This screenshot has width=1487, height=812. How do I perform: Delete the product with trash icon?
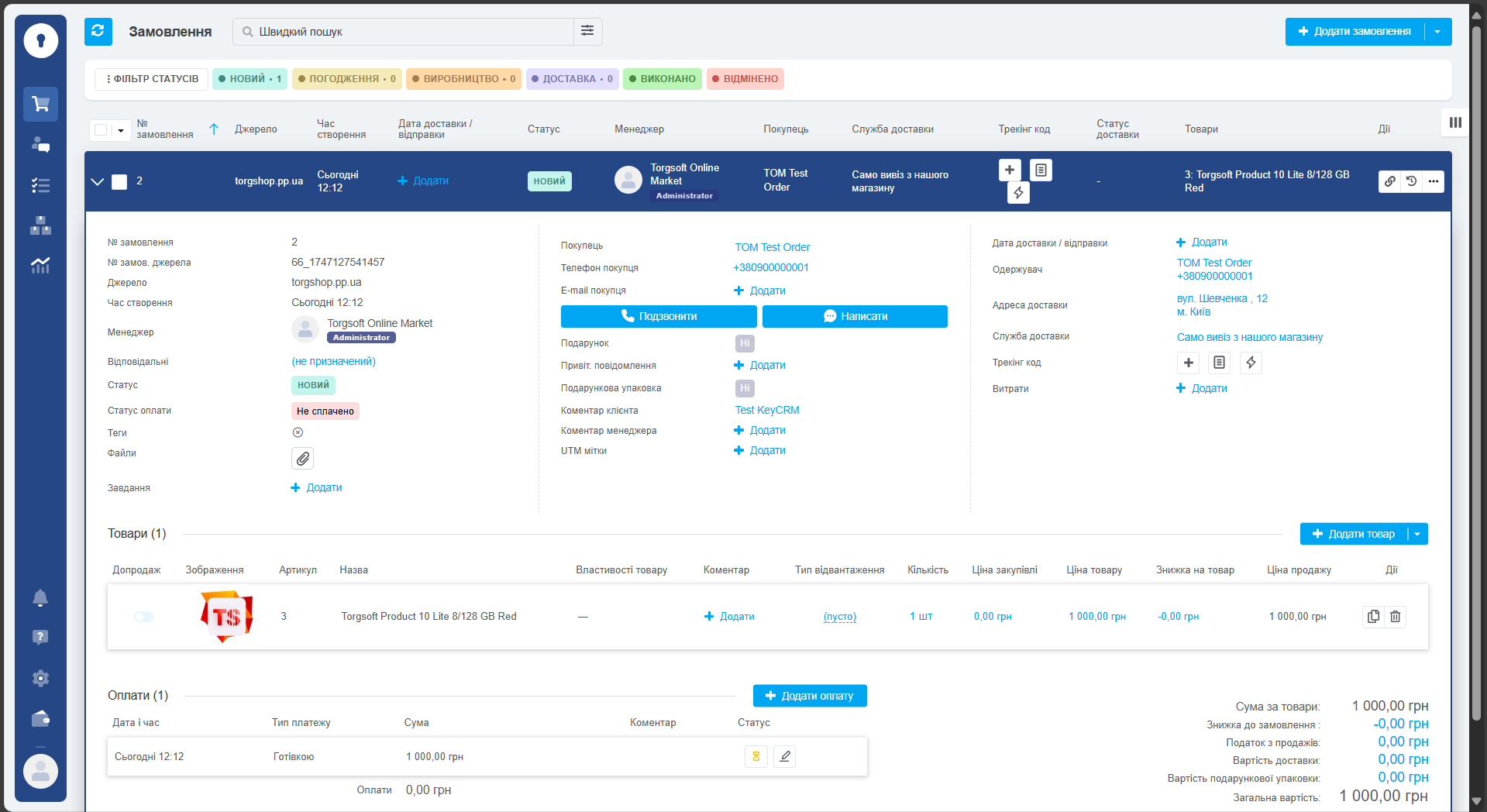click(x=1395, y=617)
